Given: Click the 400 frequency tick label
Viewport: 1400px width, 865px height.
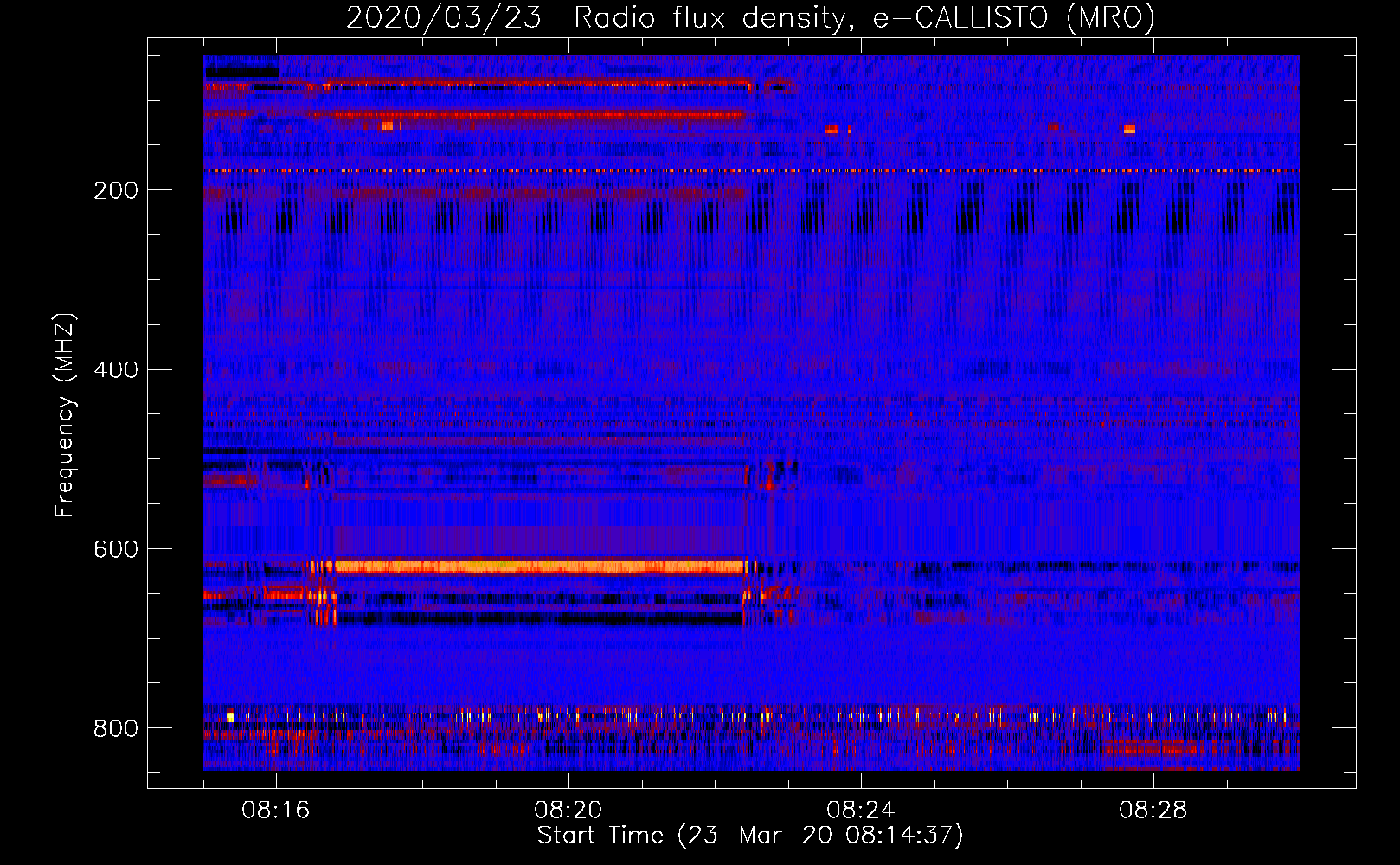Looking at the screenshot, I should [116, 370].
